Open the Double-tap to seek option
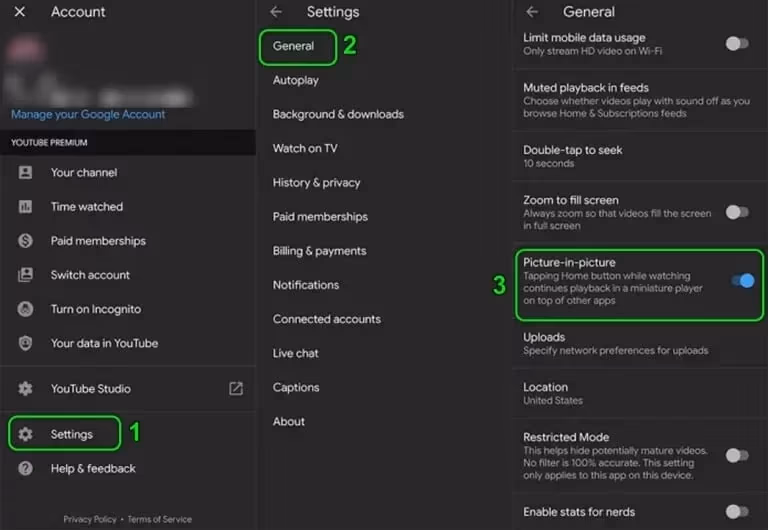This screenshot has width=768, height=530. (573, 156)
